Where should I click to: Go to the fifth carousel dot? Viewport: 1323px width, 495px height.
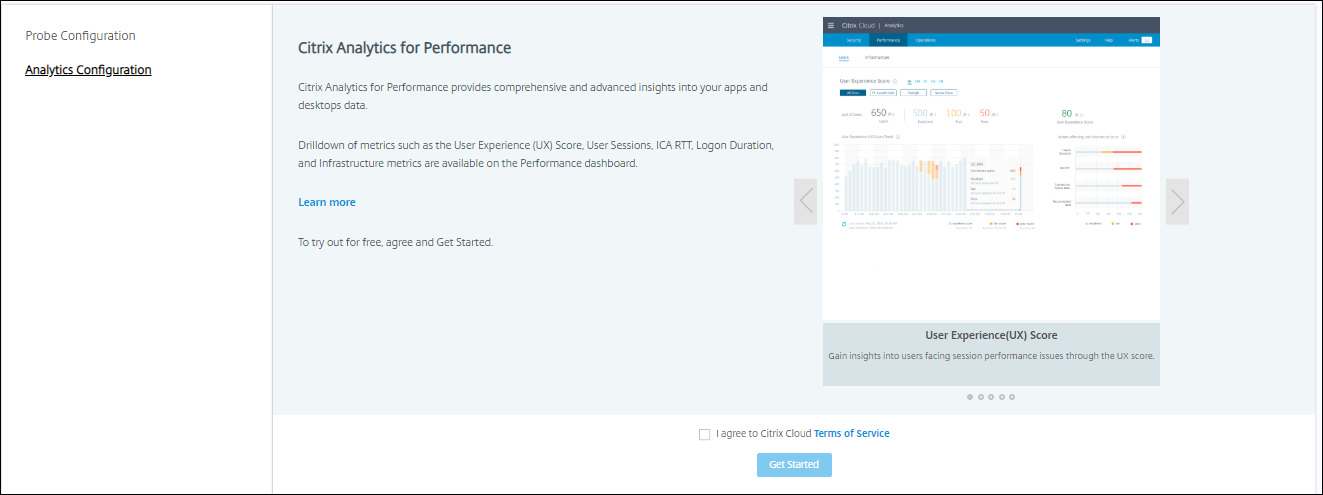[x=1012, y=397]
